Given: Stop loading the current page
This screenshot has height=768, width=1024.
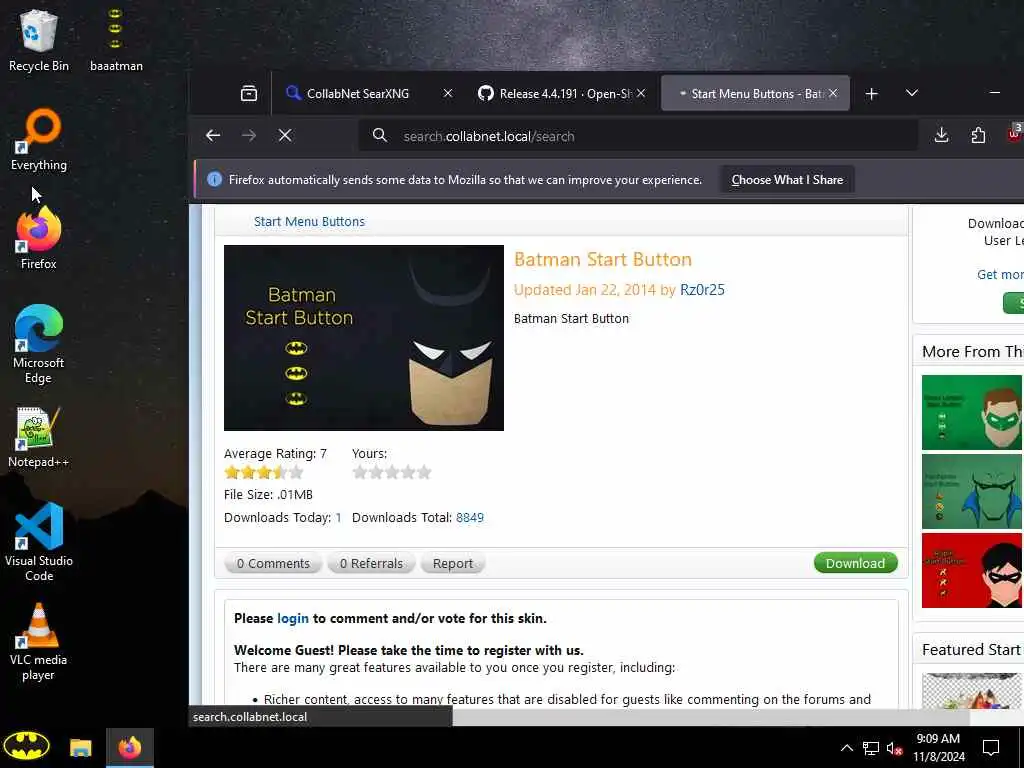Looking at the screenshot, I should (x=285, y=135).
